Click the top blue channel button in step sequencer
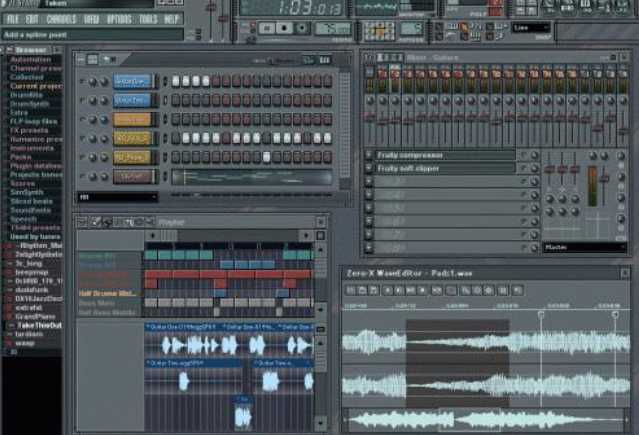Image resolution: width=639 pixels, height=435 pixels. tap(132, 81)
